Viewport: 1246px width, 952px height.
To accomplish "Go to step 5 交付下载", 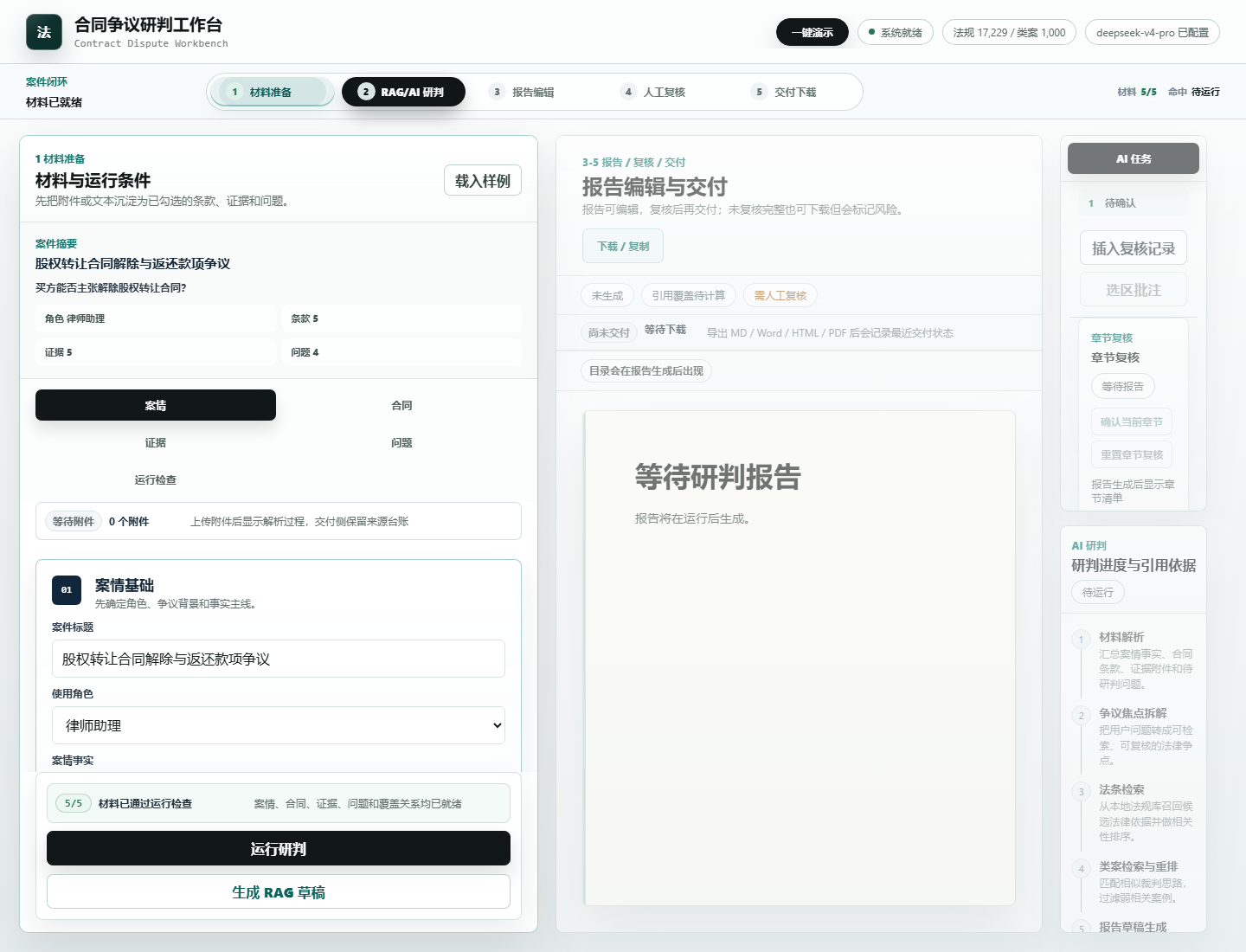I will 797,92.
